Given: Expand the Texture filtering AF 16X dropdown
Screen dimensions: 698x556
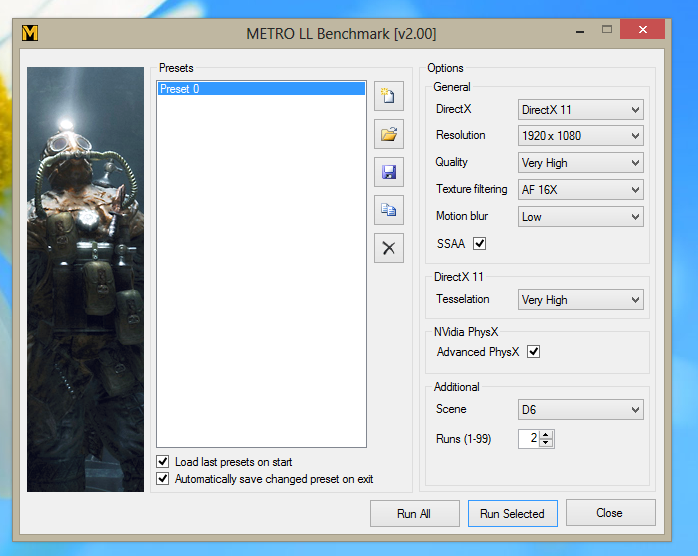Looking at the screenshot, I should (580, 190).
